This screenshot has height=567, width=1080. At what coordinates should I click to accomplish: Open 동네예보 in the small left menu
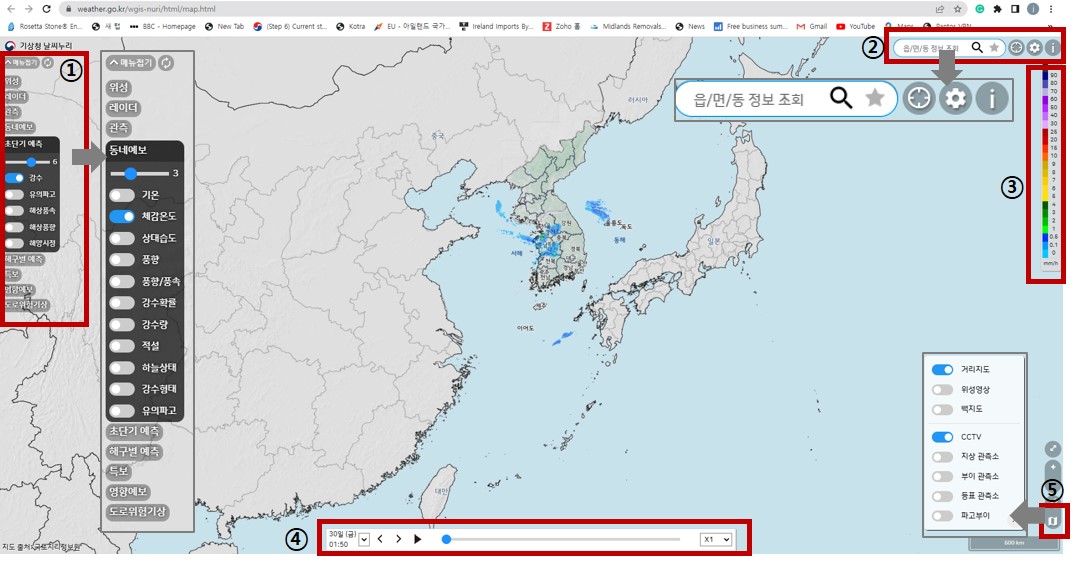pyautogui.click(x=19, y=127)
